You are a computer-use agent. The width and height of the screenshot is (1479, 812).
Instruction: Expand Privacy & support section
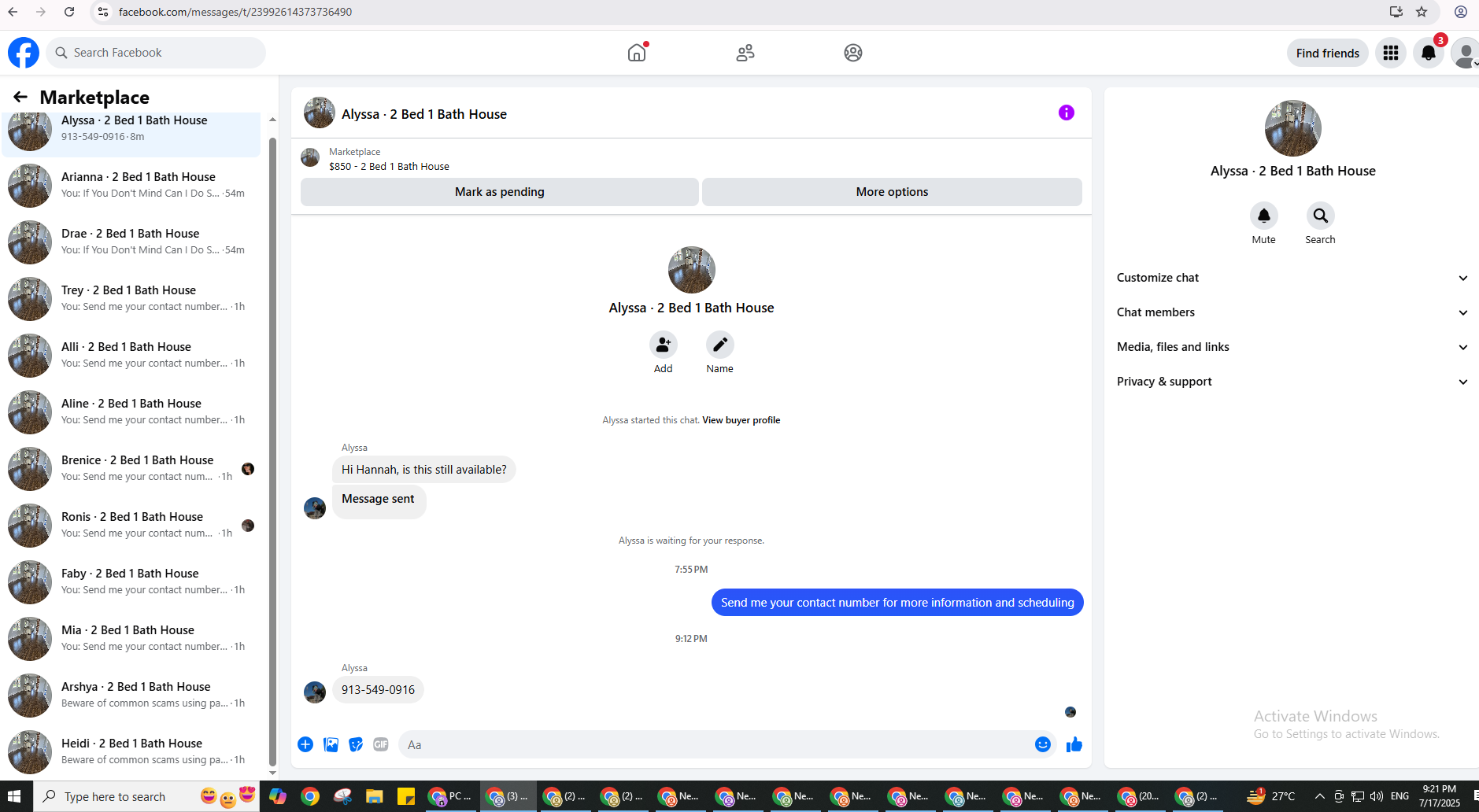point(1292,382)
